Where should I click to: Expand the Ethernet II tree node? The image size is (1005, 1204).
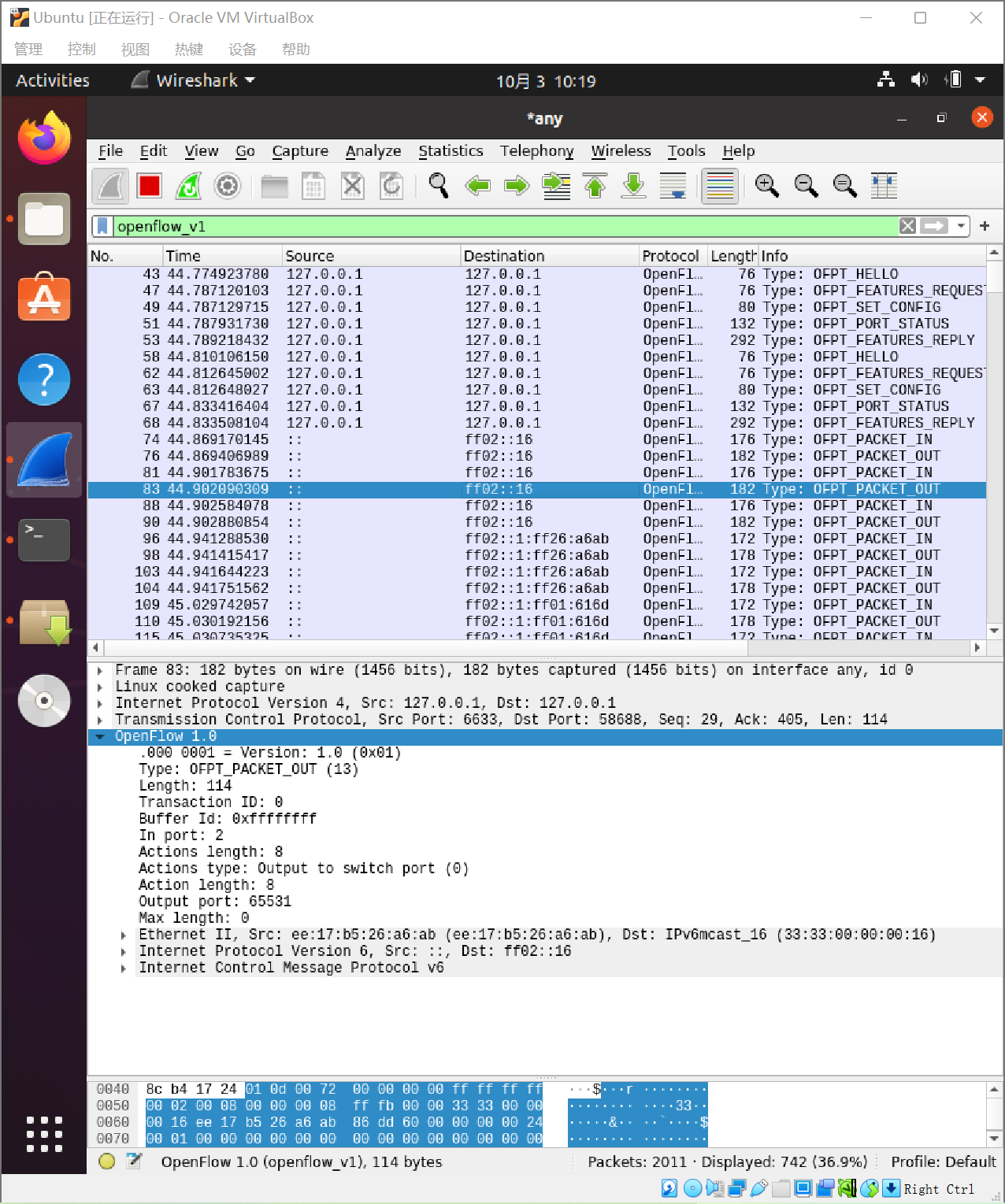pyautogui.click(x=124, y=935)
